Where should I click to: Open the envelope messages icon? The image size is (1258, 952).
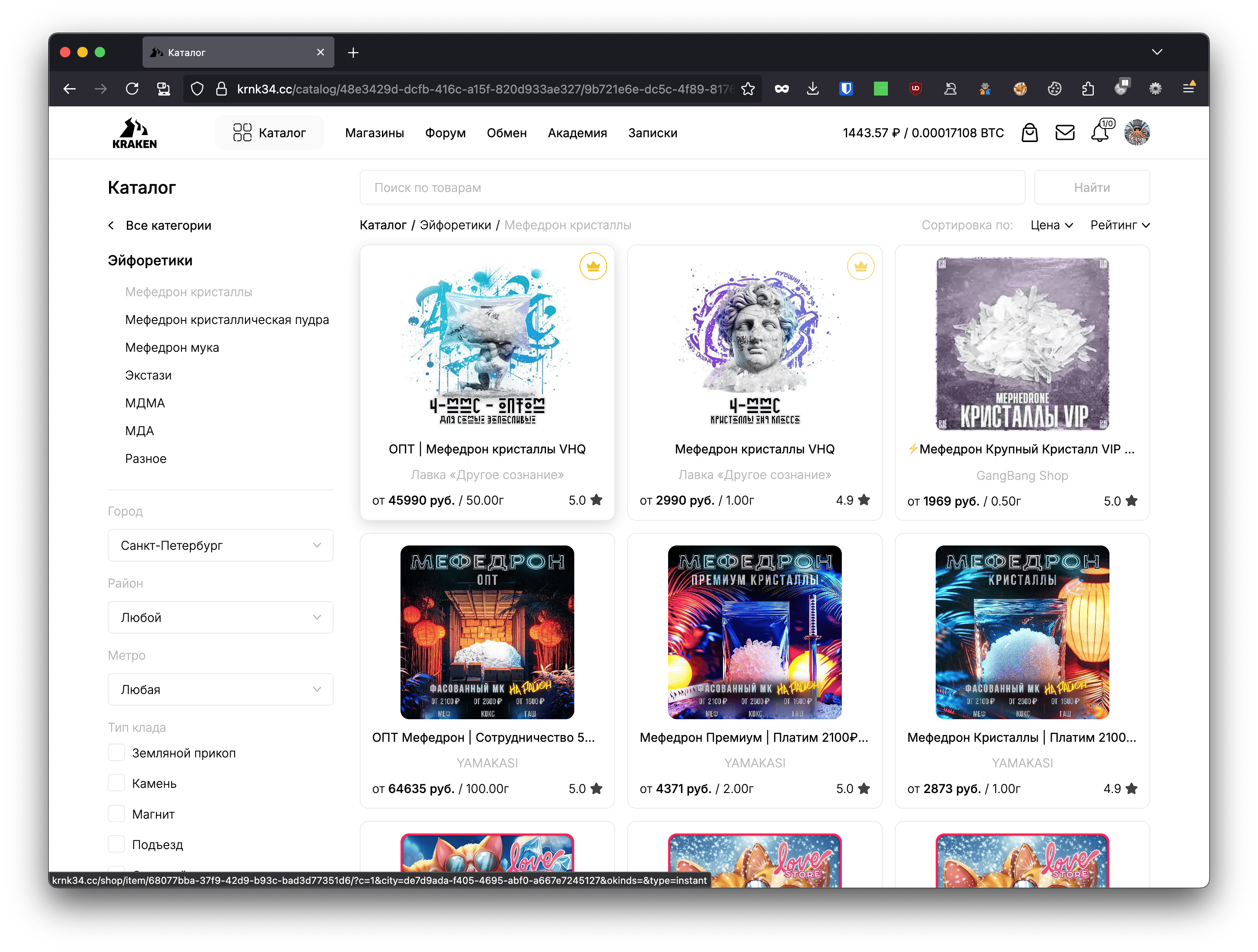click(x=1065, y=133)
